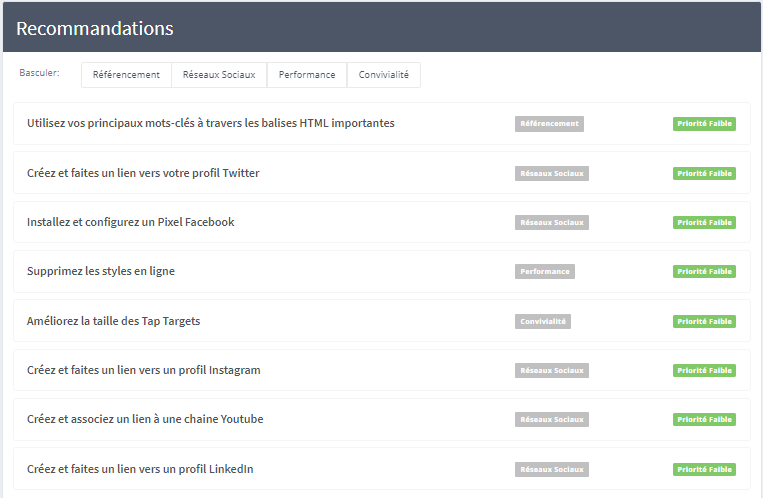This screenshot has width=763, height=498.
Task: Click the Youtube channel recommendation
Action: (x=145, y=419)
